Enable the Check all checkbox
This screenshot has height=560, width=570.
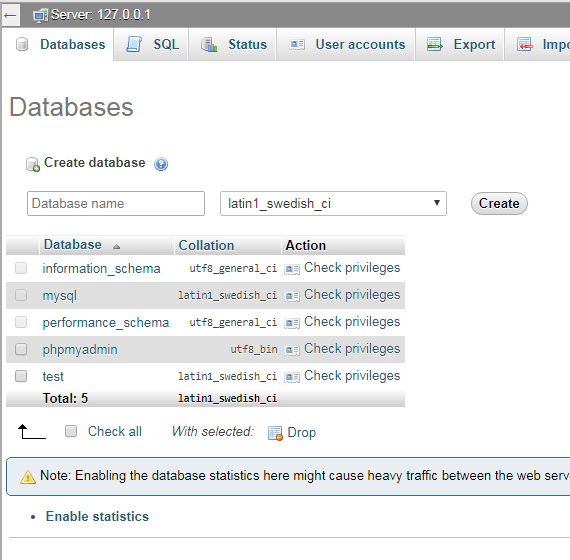[x=71, y=432]
